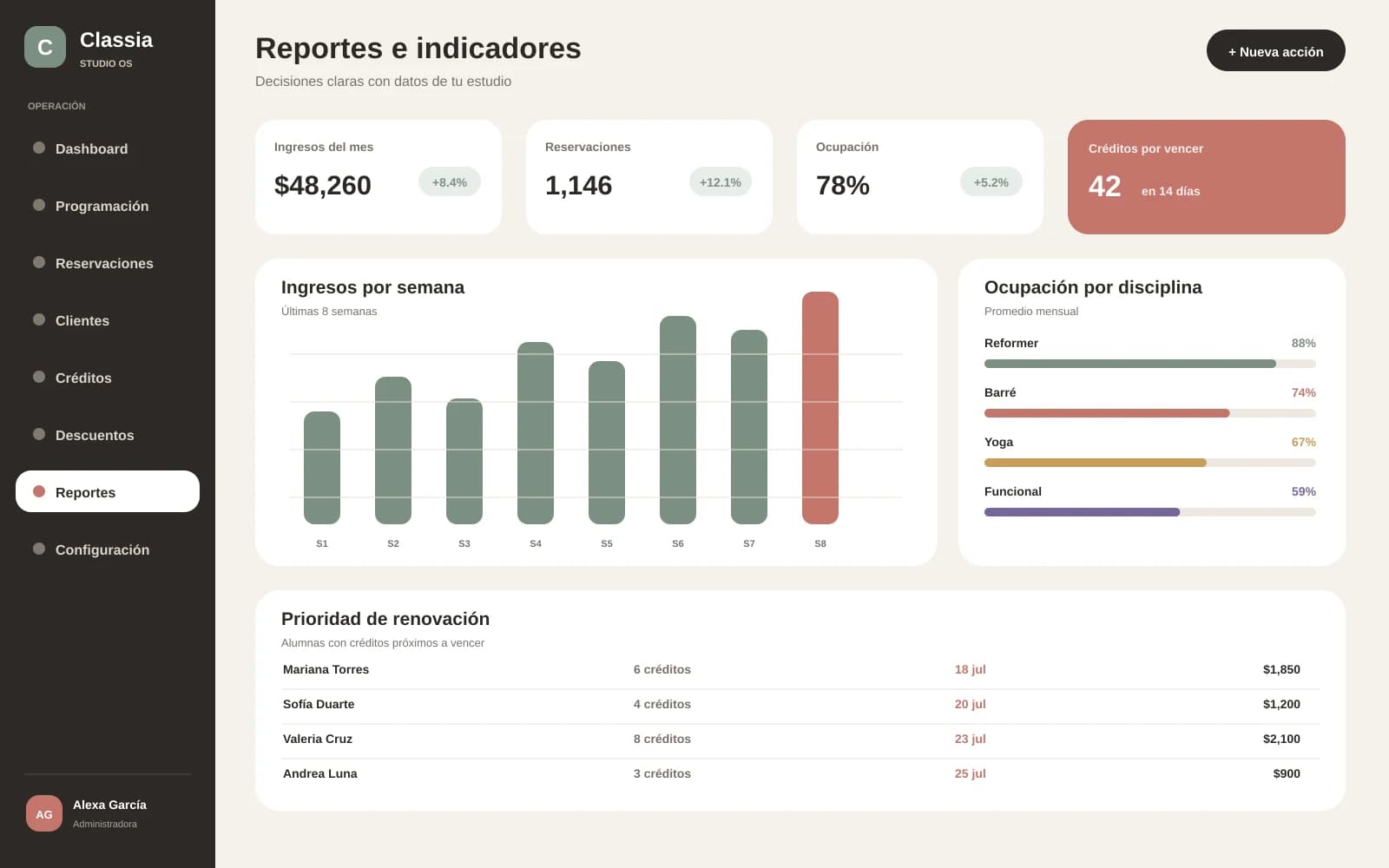Click the AG user avatar
1389x868 pixels.
tap(44, 813)
